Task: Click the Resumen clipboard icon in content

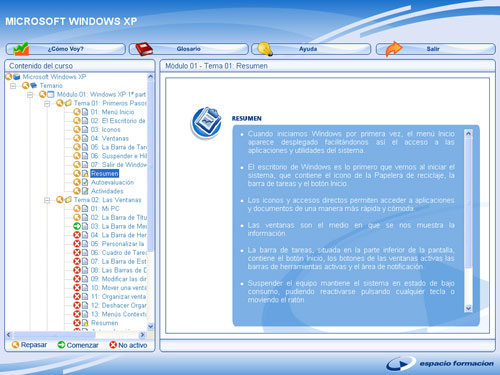Action: pos(206,123)
